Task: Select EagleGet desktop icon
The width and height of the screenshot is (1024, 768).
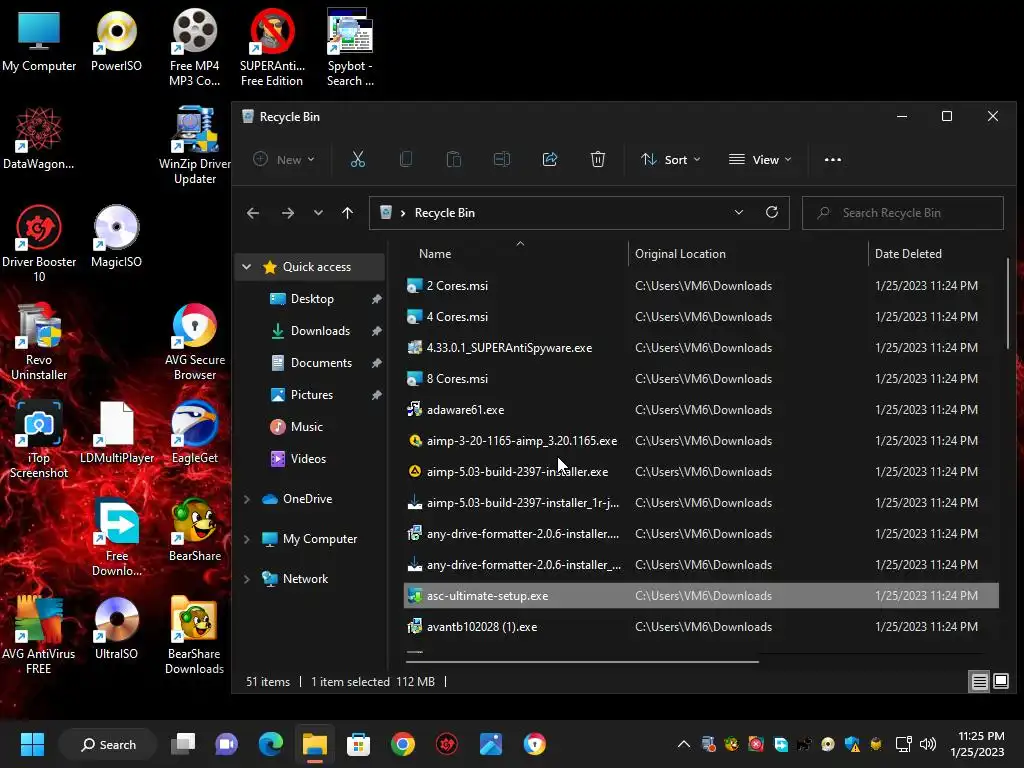Action: tap(195, 432)
